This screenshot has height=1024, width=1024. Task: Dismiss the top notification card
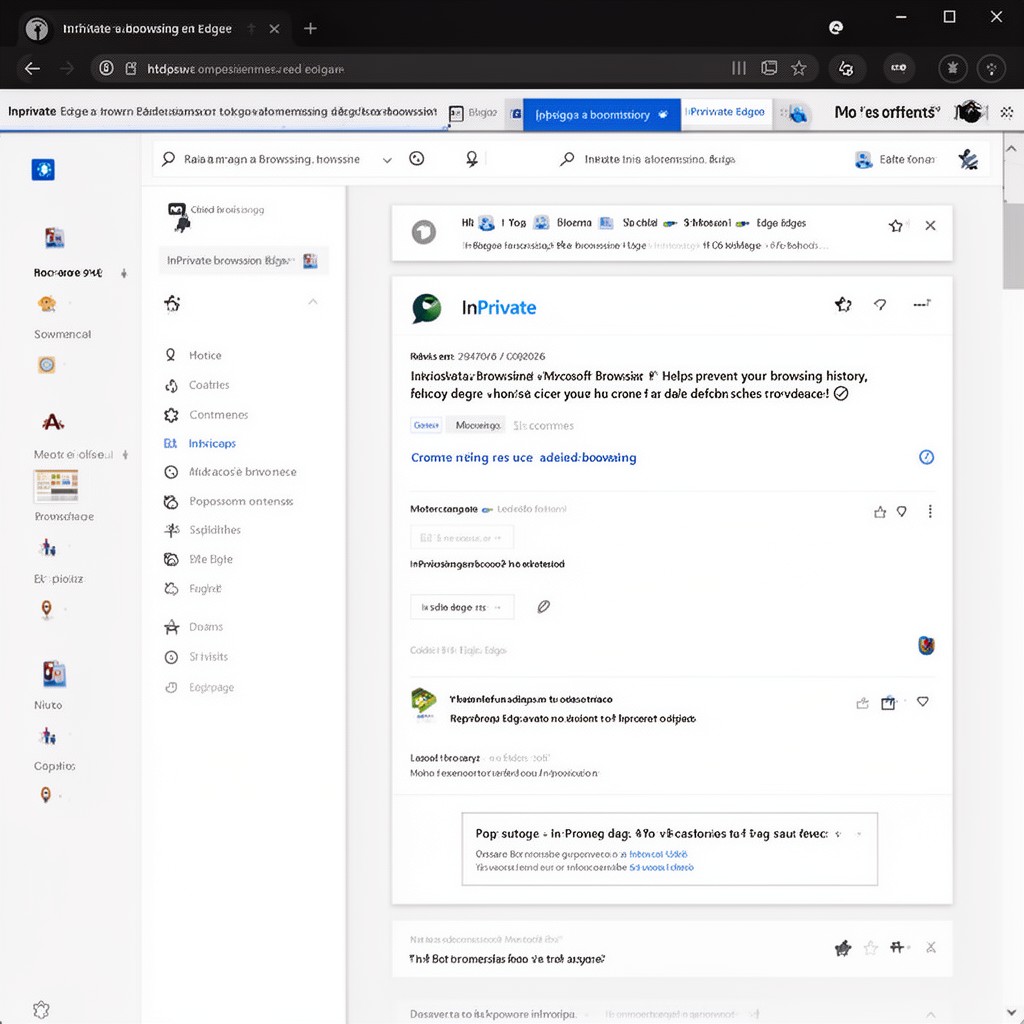(x=931, y=225)
